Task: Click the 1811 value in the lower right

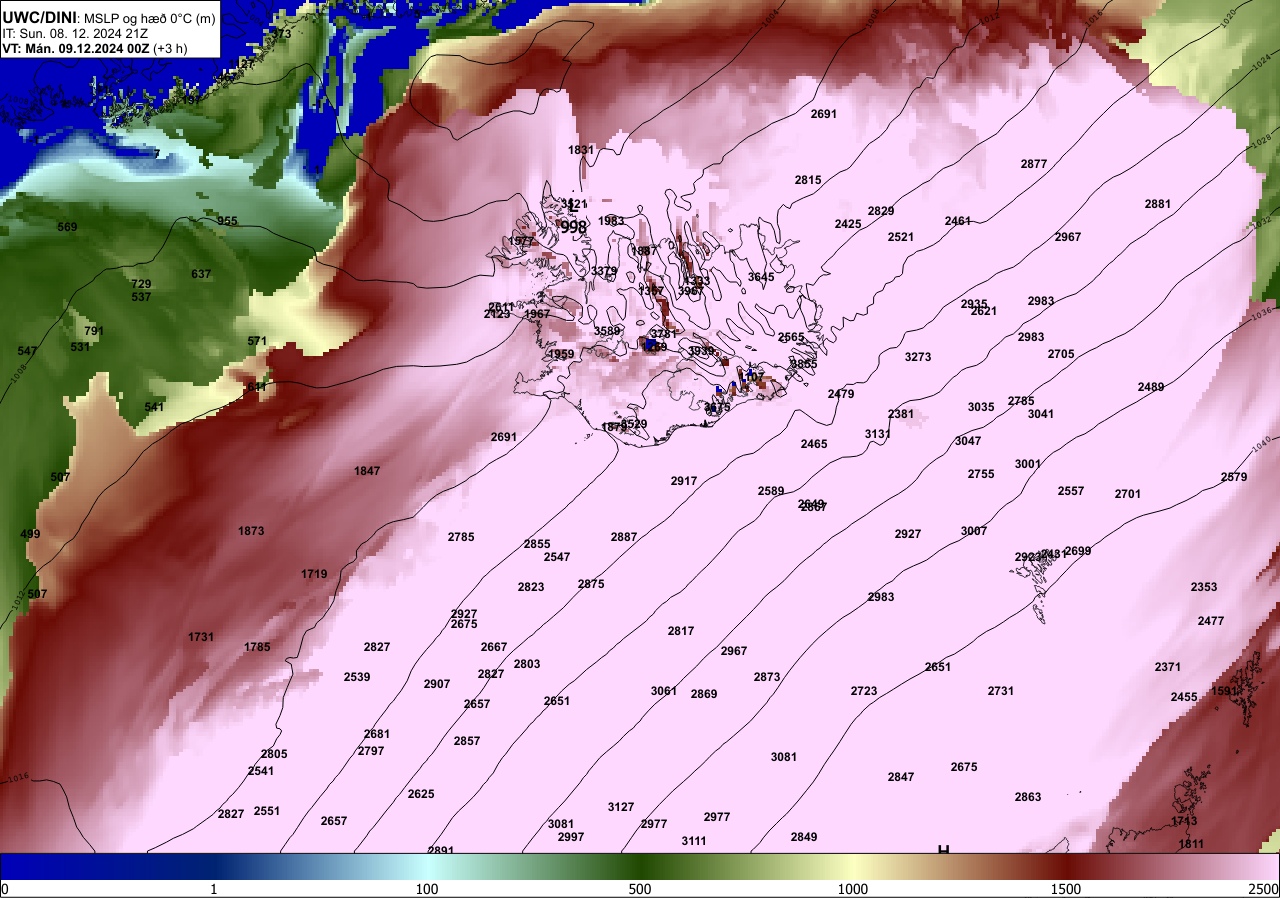Action: tap(1191, 844)
